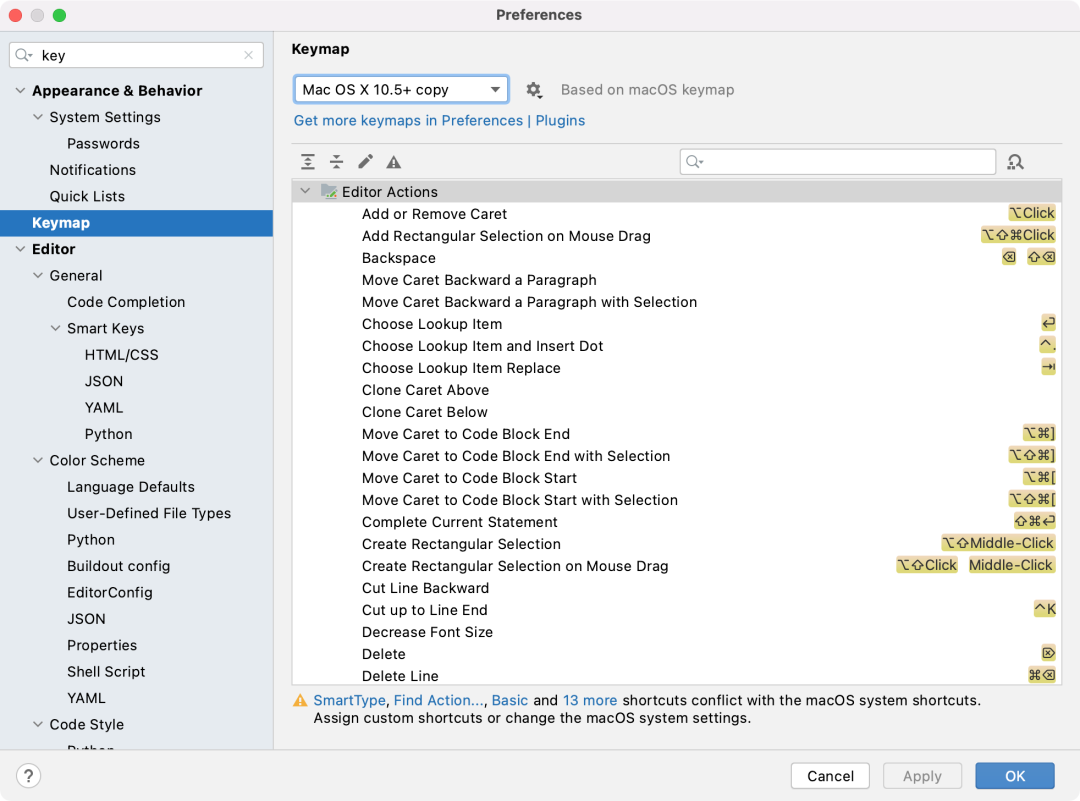Click the magnifier icon in sidebar search
This screenshot has height=801, width=1080.
pyautogui.click(x=23, y=55)
